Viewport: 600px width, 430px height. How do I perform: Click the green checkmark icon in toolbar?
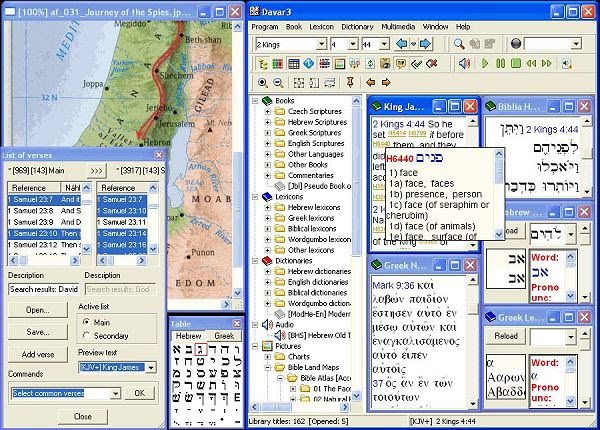point(416,64)
